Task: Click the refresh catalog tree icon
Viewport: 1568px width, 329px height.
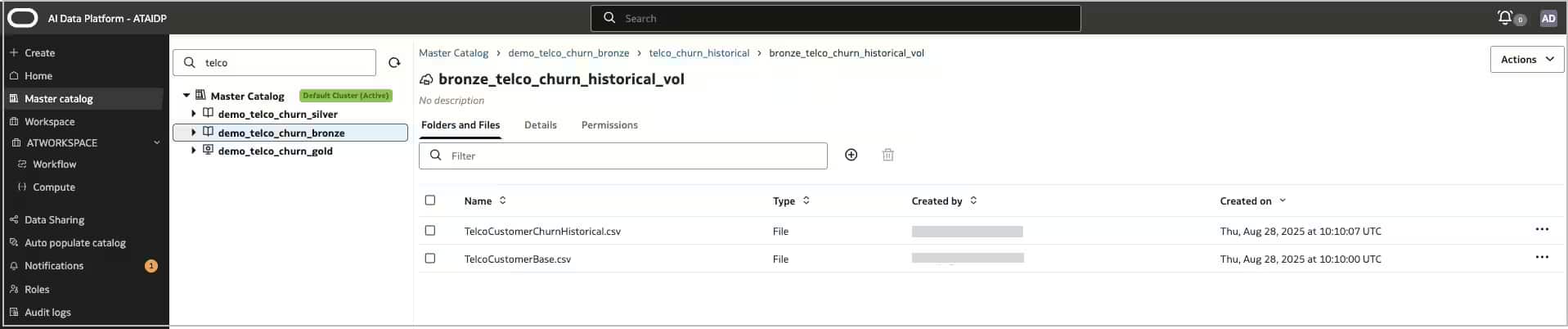Action: [x=394, y=62]
